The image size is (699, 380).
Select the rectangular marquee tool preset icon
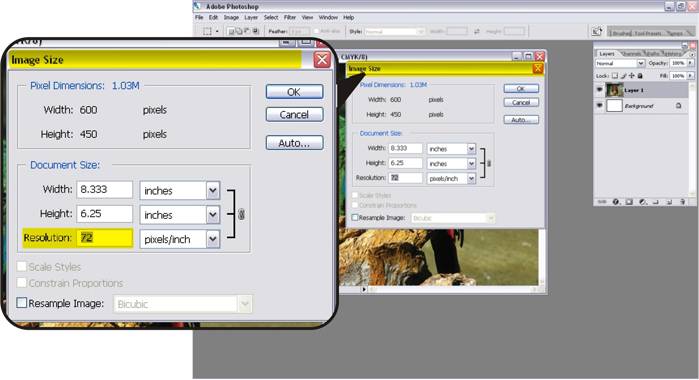[207, 31]
